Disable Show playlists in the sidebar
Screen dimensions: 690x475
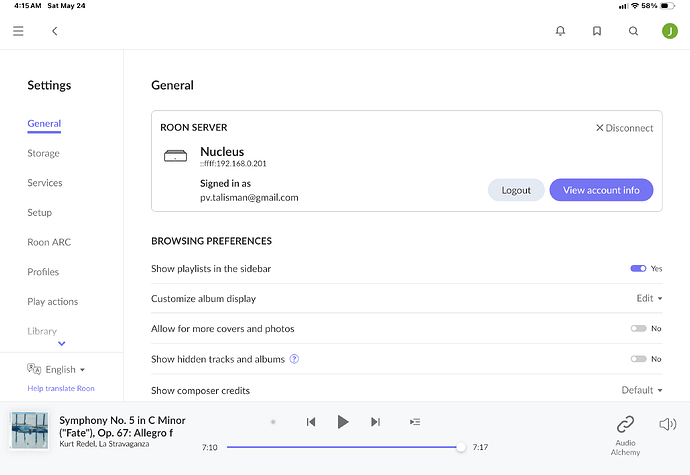click(x=638, y=269)
